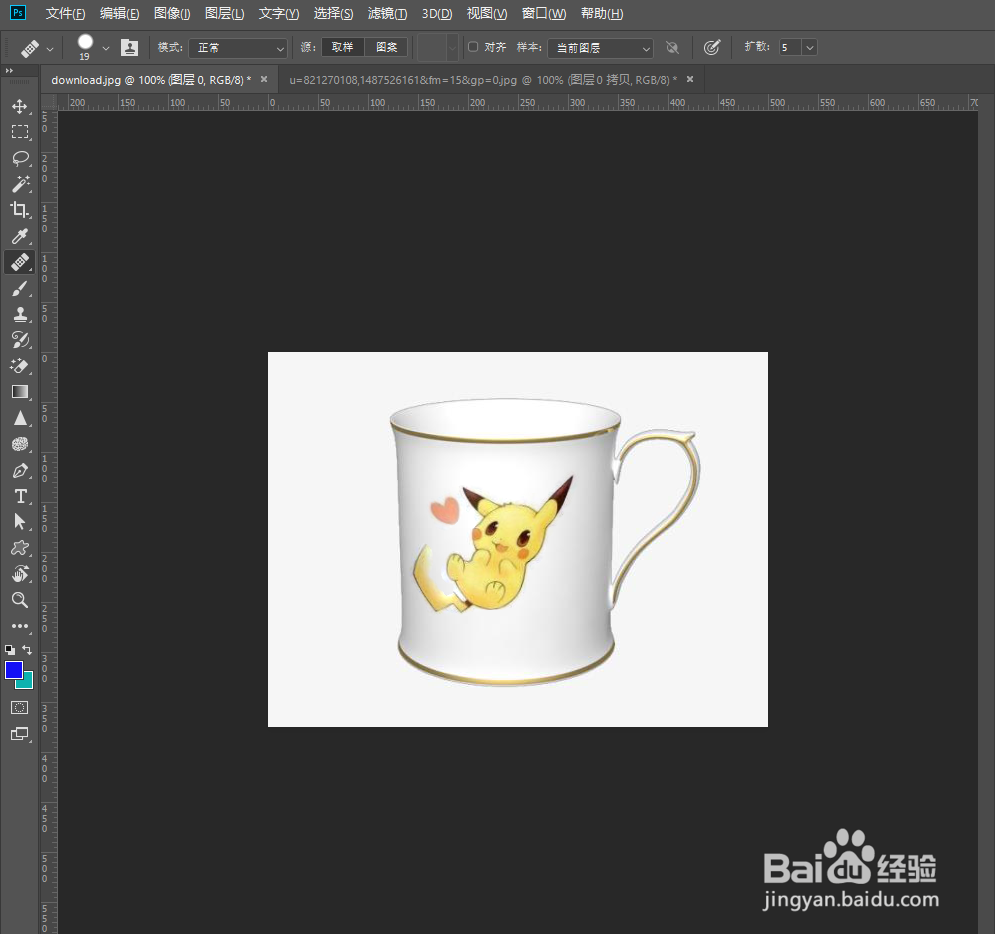Viewport: 995px width, 934px height.
Task: Toggle ignore adjustment layers when healing
Action: (672, 48)
